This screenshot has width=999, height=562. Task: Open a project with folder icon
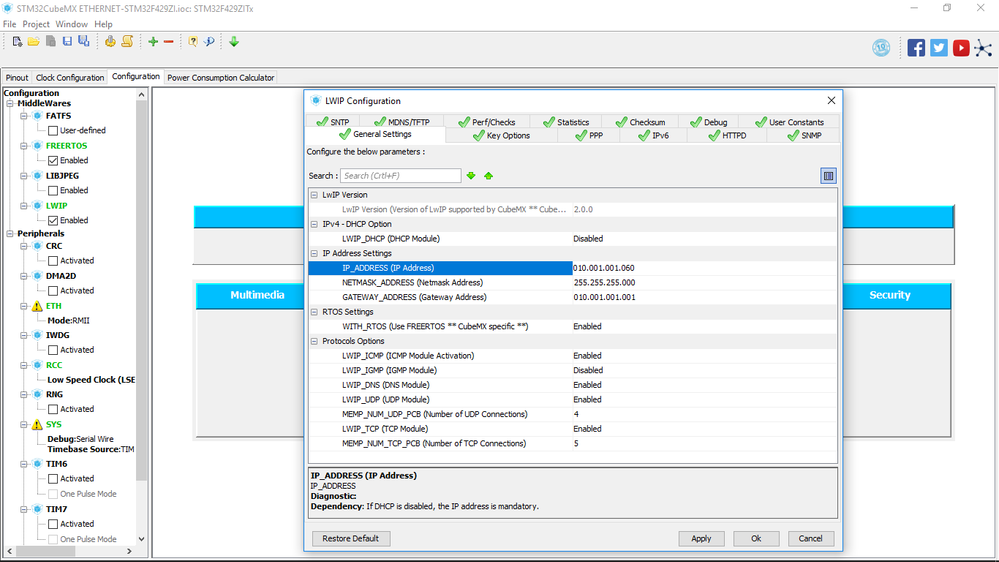point(33,41)
